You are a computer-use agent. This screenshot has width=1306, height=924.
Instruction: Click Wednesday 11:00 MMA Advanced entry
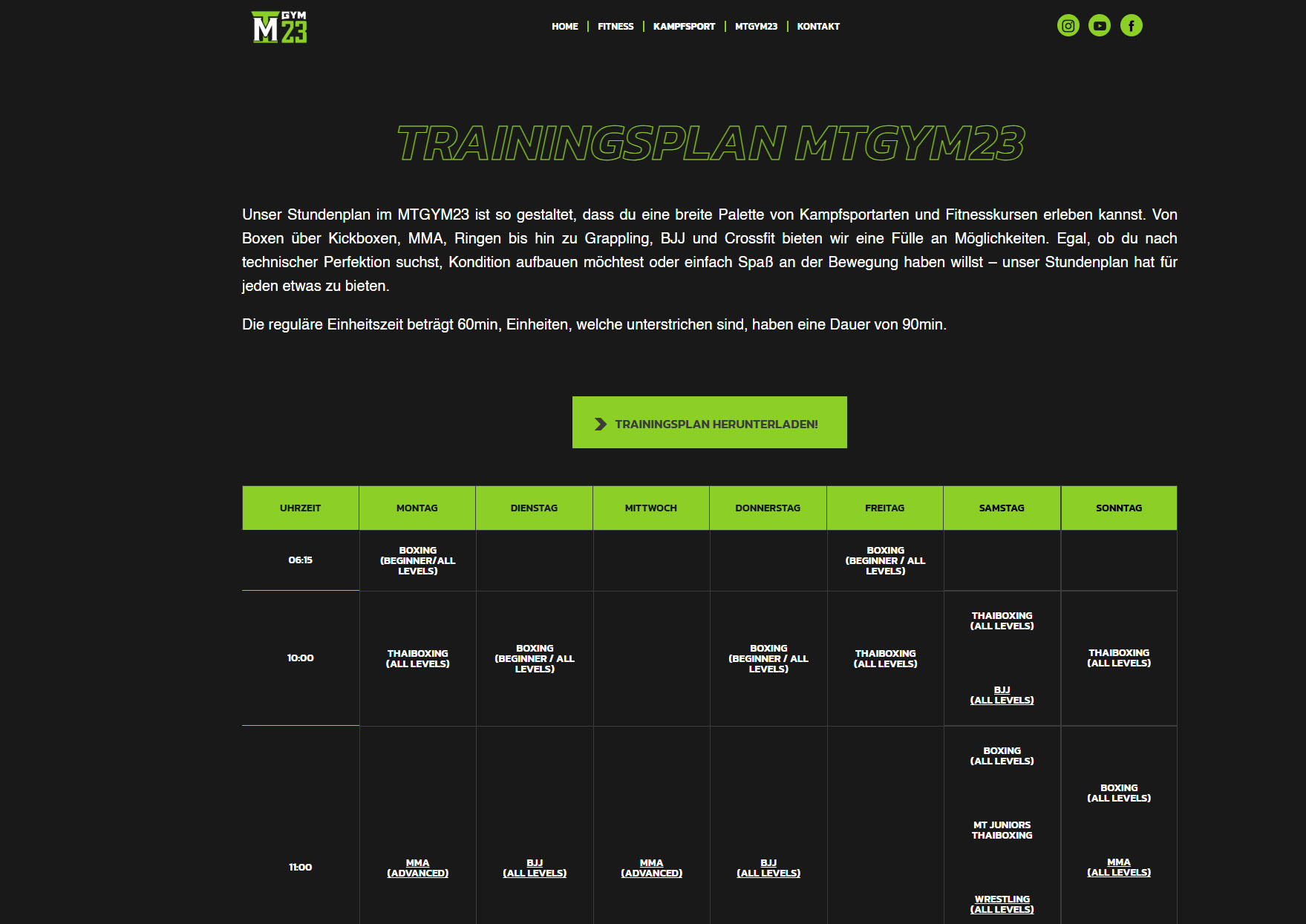tap(651, 868)
